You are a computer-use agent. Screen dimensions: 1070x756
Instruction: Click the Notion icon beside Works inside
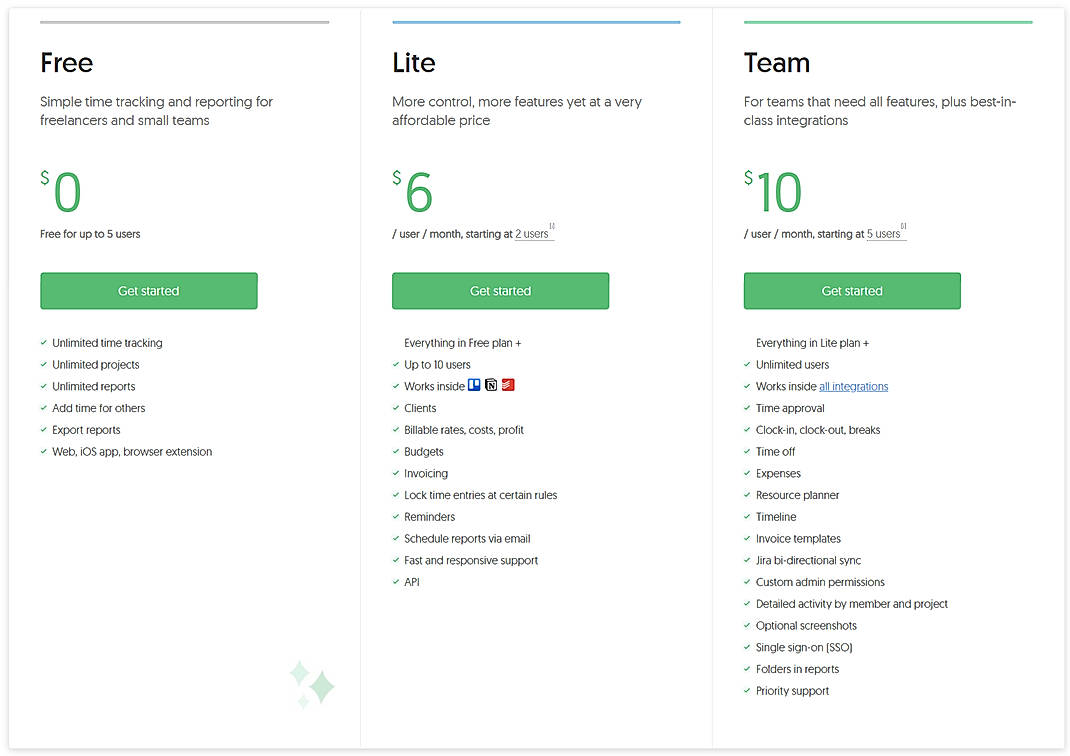491,385
